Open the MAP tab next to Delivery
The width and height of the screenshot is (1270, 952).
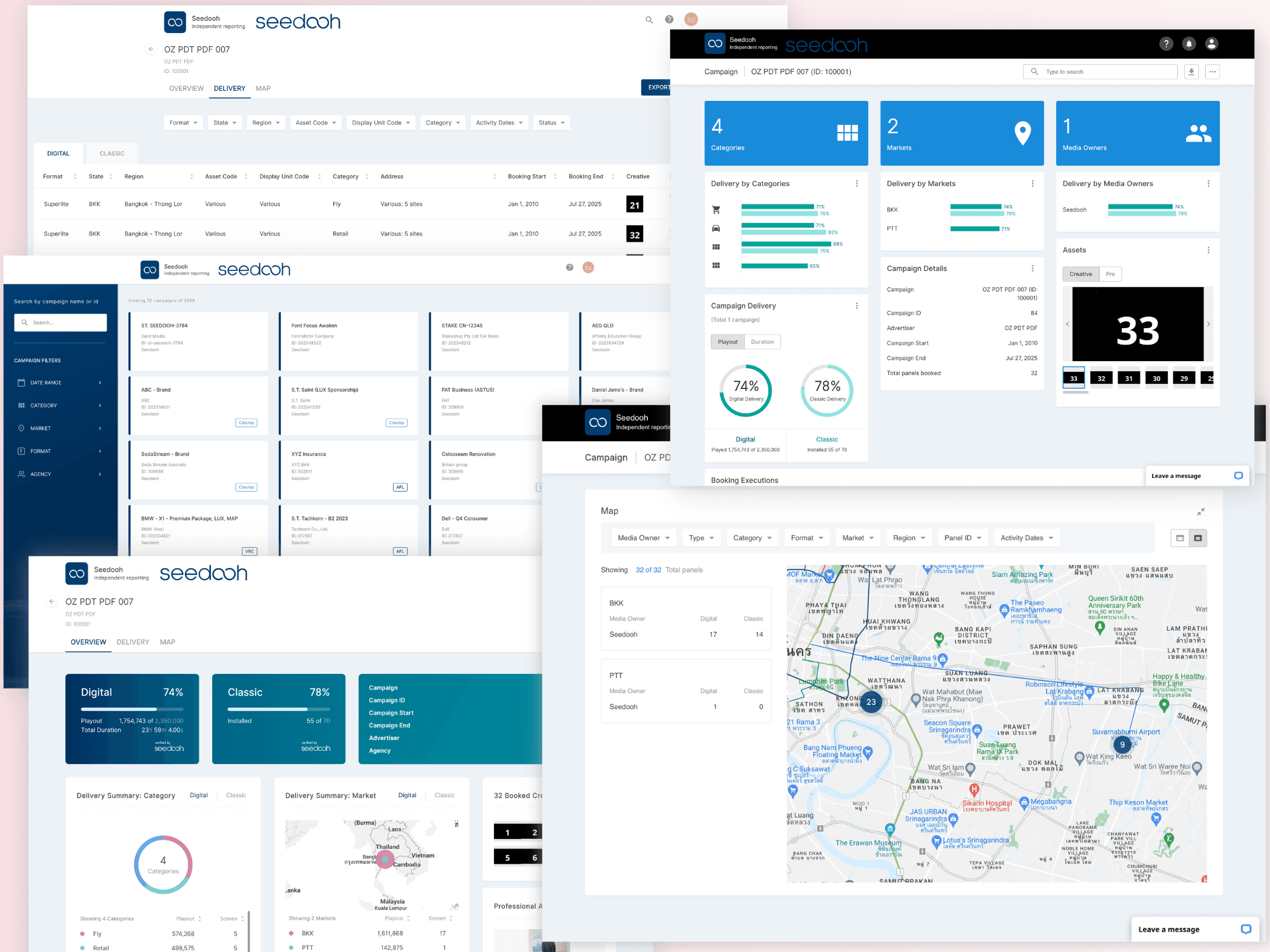(x=263, y=89)
